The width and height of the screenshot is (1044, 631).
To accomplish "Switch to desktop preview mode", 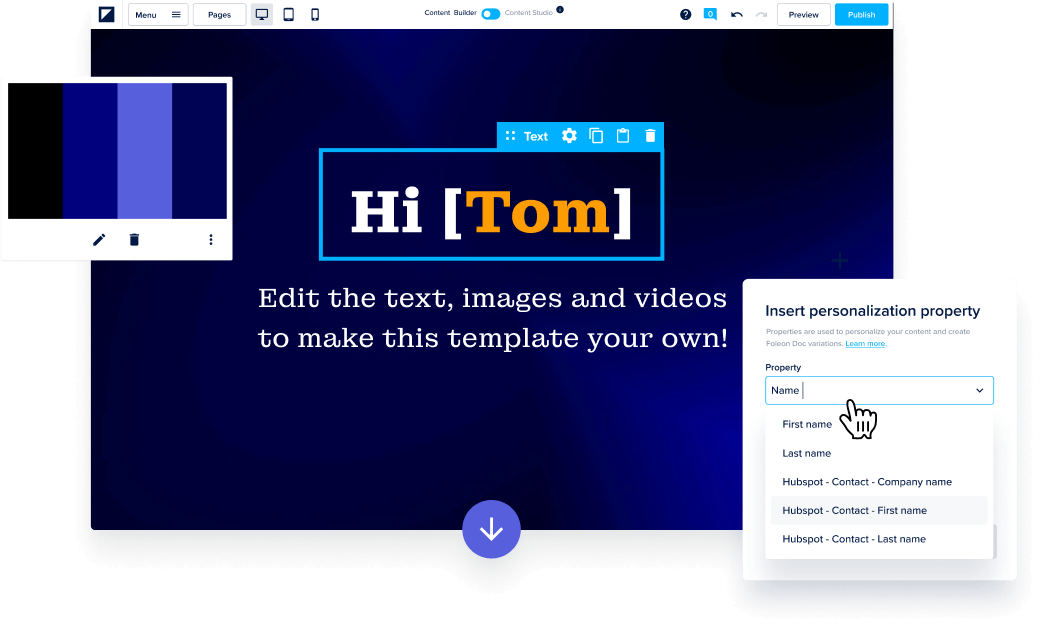I will pyautogui.click(x=262, y=15).
